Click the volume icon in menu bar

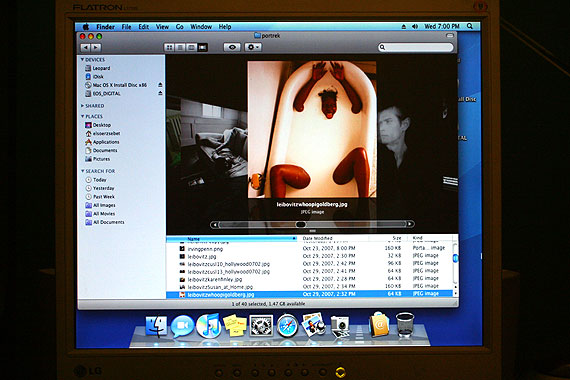click(415, 27)
